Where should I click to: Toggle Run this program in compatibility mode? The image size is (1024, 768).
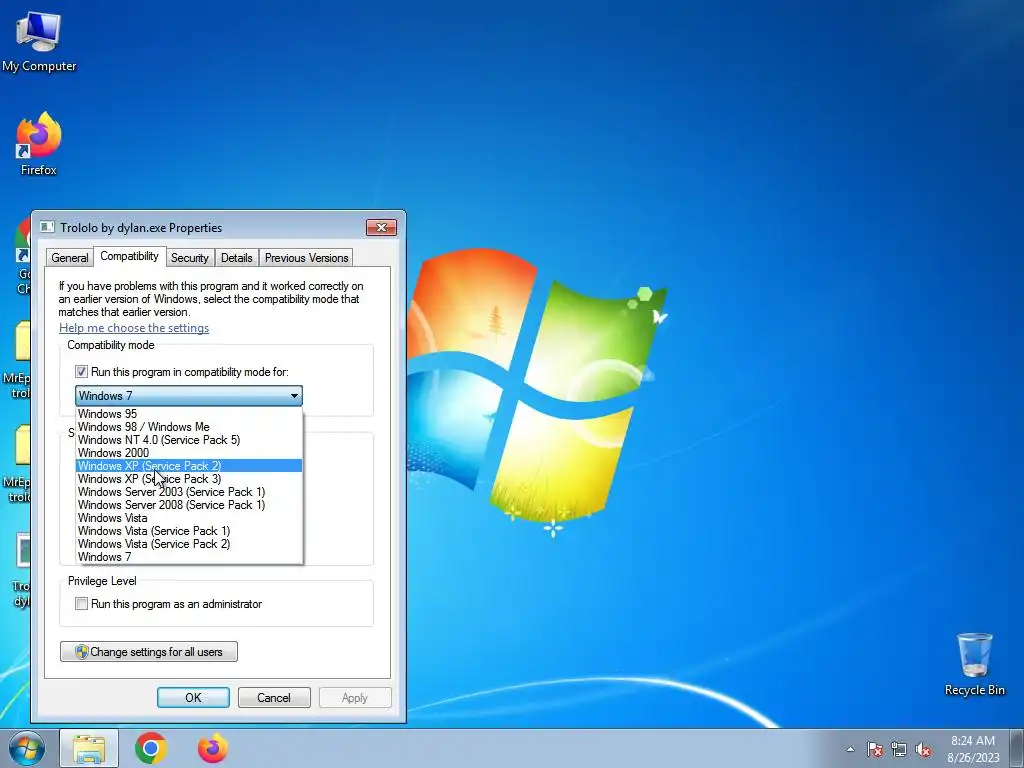click(x=81, y=372)
